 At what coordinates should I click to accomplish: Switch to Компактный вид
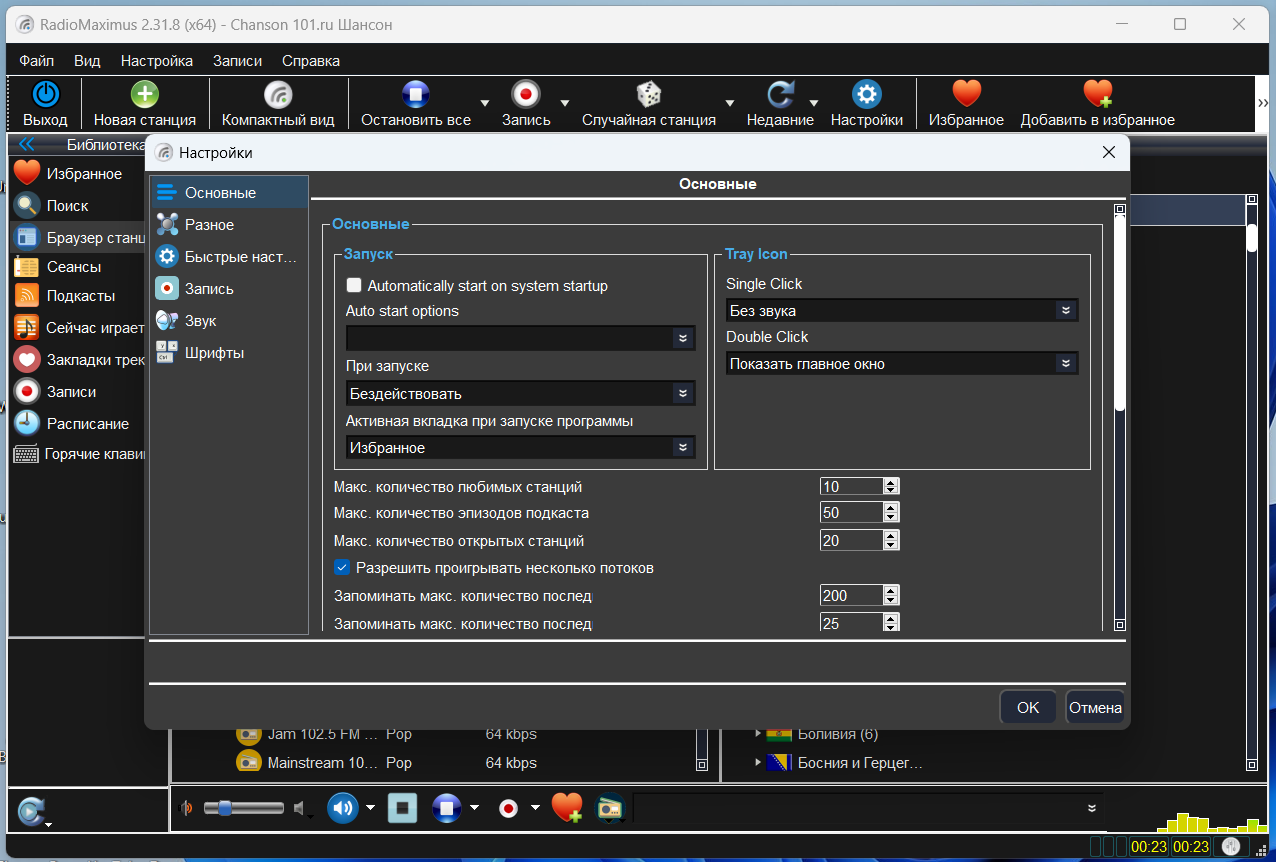[x=278, y=95]
